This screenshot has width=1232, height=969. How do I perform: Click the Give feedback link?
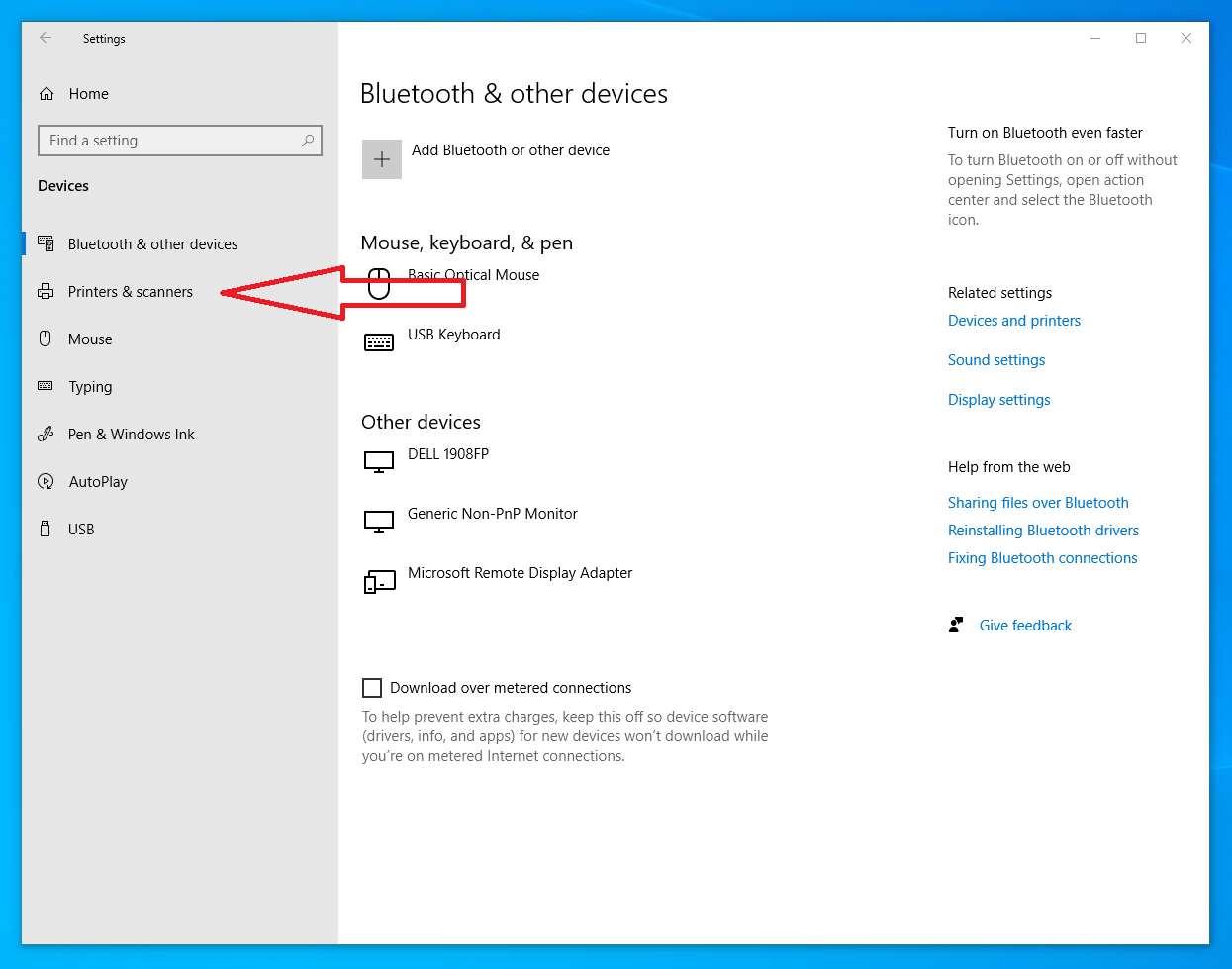click(1025, 626)
